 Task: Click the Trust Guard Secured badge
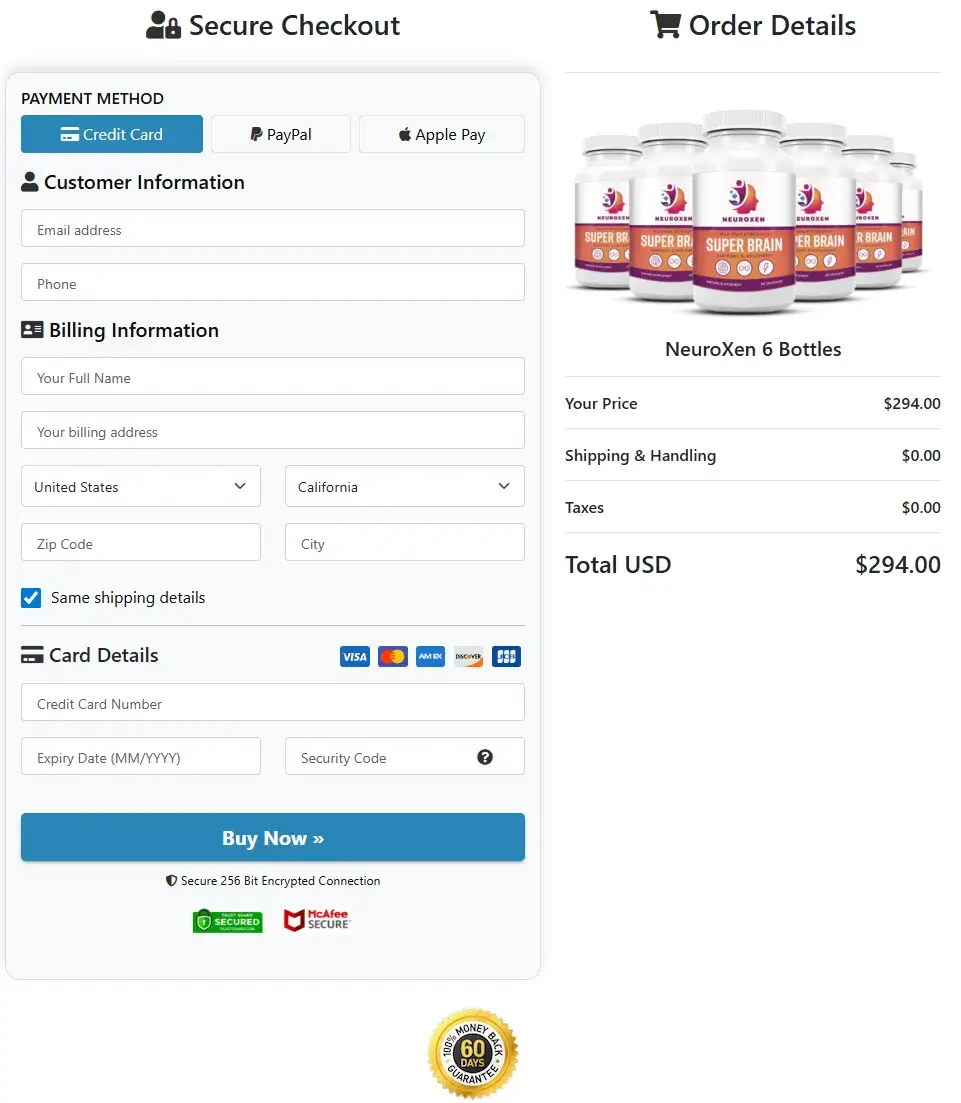click(x=227, y=920)
